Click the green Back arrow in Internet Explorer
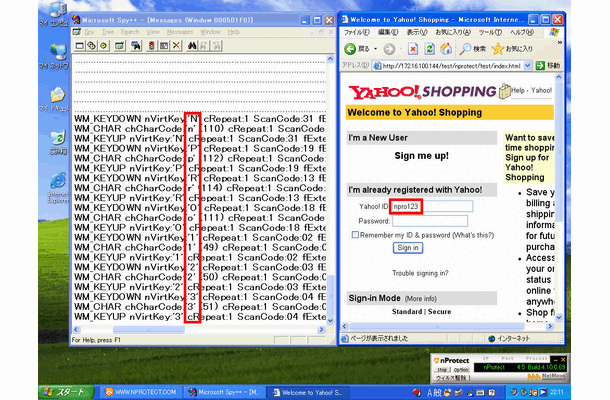This screenshot has height=400, width=610. (350, 49)
